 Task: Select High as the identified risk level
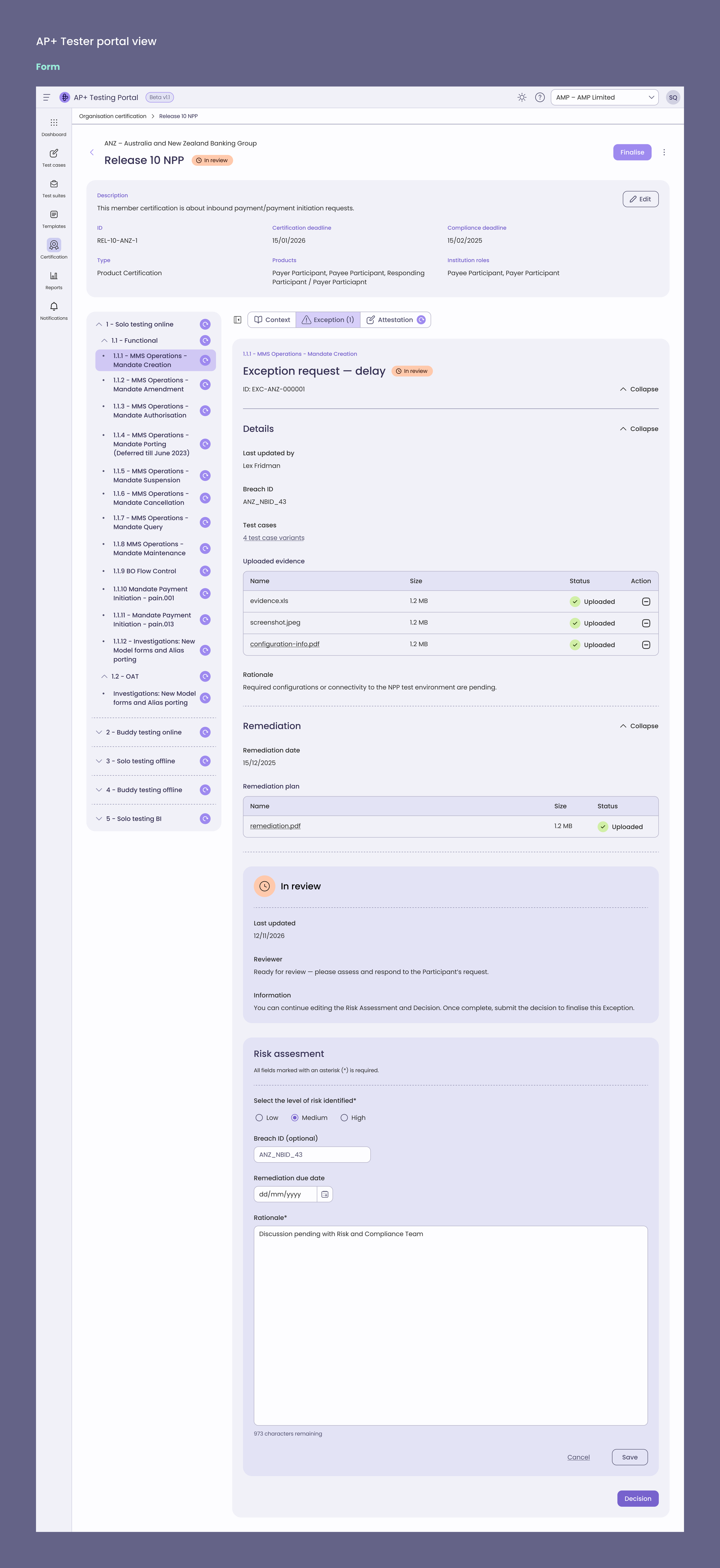click(x=344, y=1118)
